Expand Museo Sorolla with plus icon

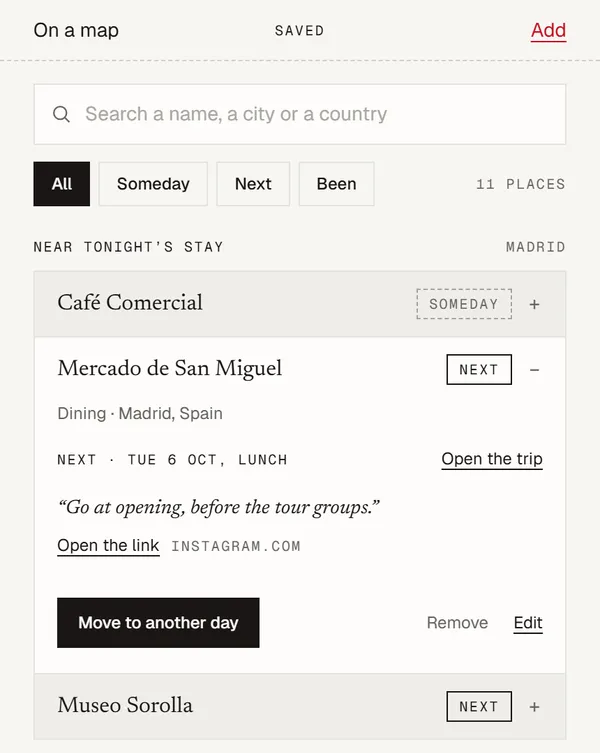point(534,706)
